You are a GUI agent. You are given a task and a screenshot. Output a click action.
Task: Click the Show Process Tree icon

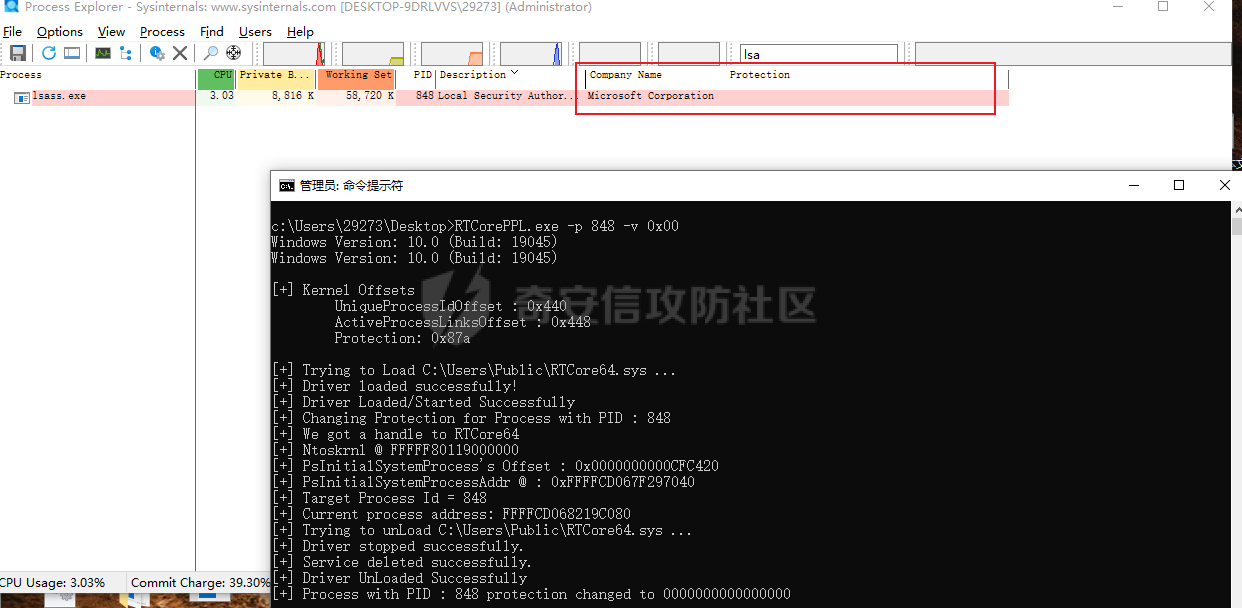(125, 53)
